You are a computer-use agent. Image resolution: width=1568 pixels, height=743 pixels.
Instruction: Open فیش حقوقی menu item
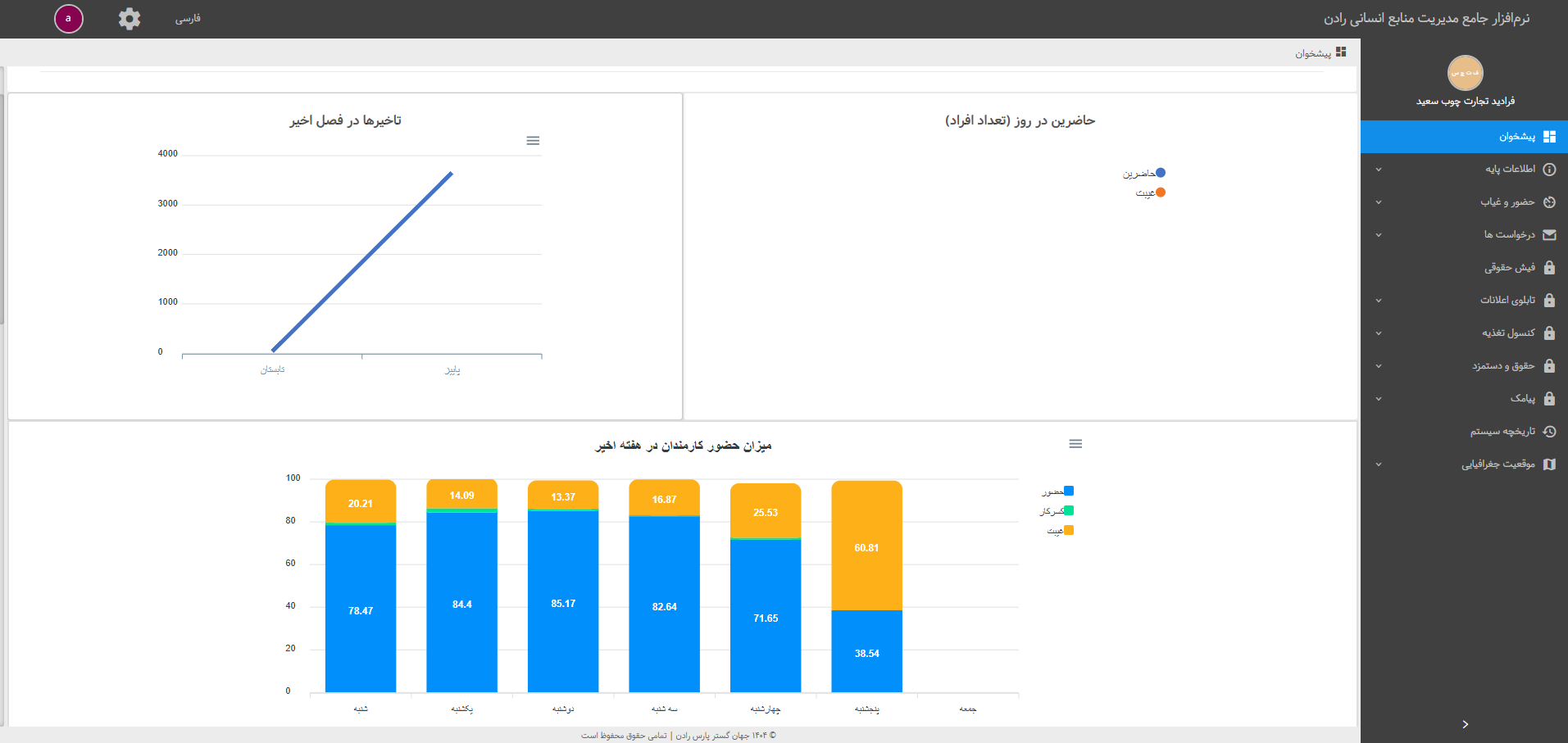1509,268
